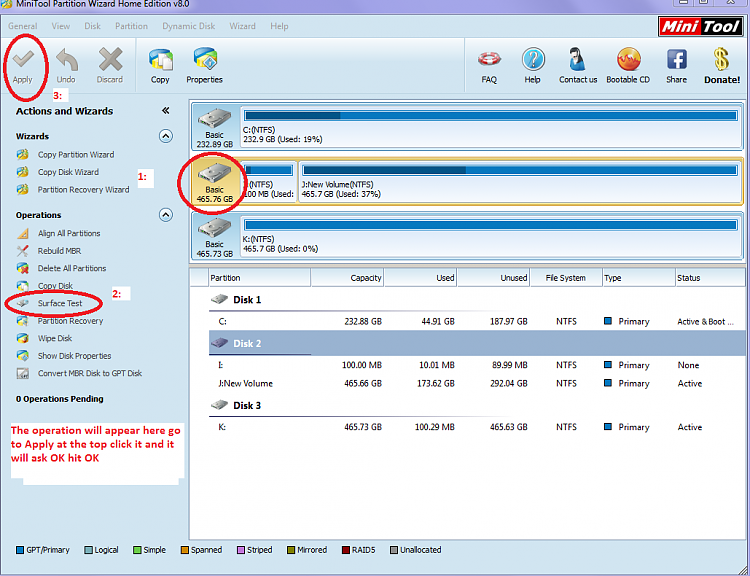Sort by the Type column header

click(639, 277)
